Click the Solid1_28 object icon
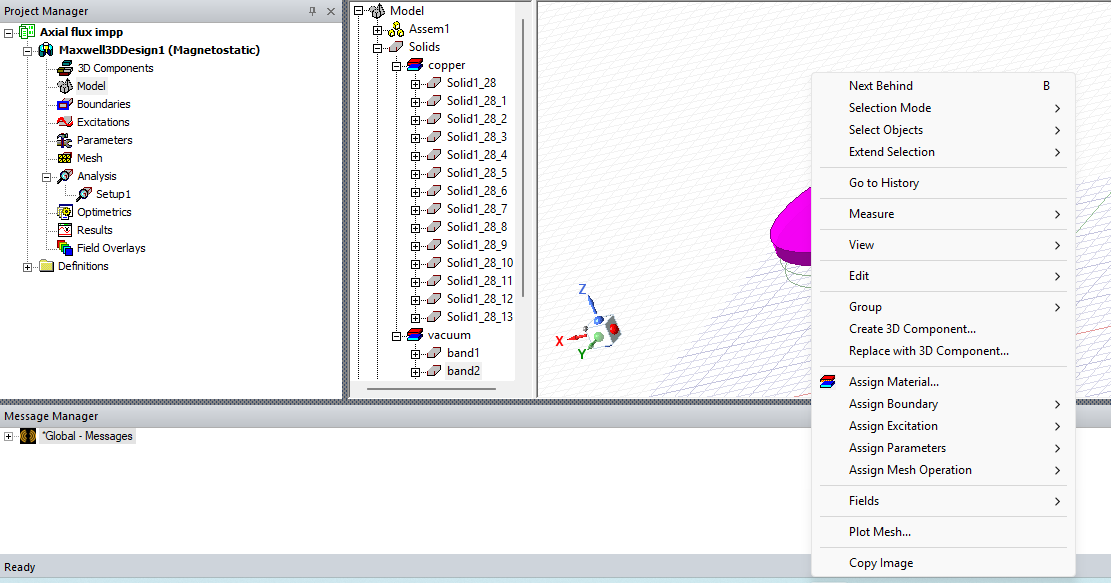1111x583 pixels. tap(434, 83)
